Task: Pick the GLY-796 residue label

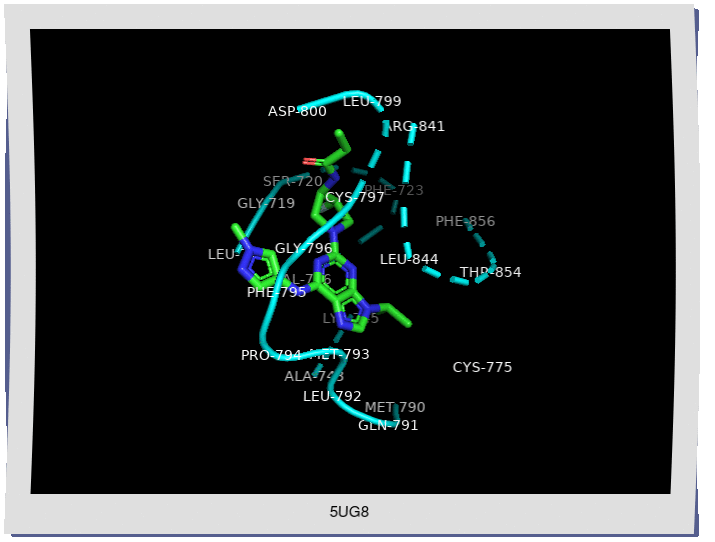Action: click(303, 248)
